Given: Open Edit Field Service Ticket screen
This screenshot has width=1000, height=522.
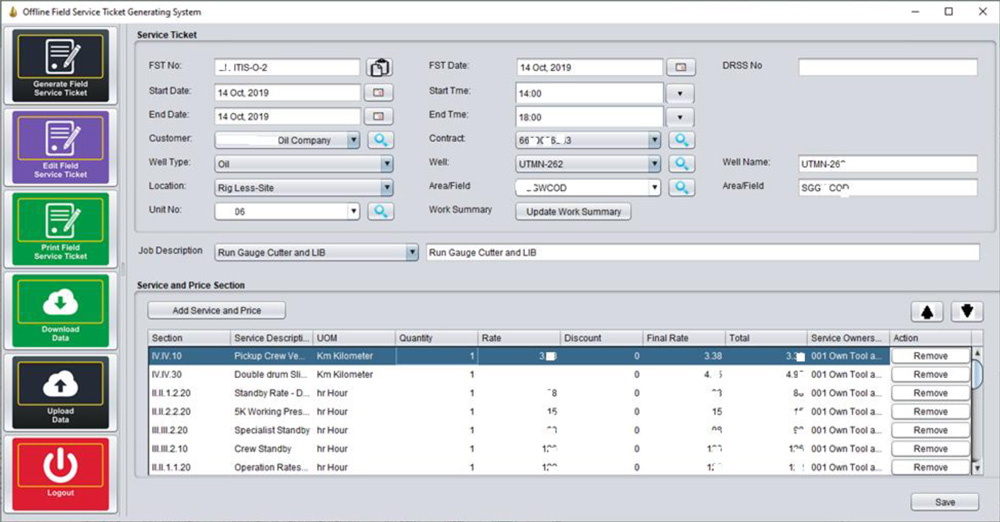Looking at the screenshot, I should (x=61, y=146).
